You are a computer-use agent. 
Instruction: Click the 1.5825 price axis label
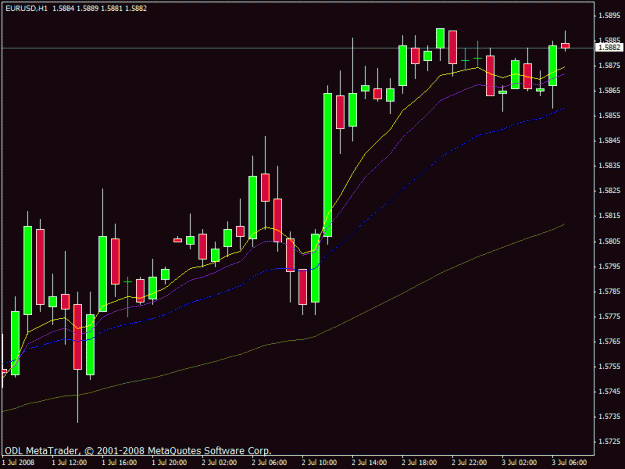tap(609, 190)
